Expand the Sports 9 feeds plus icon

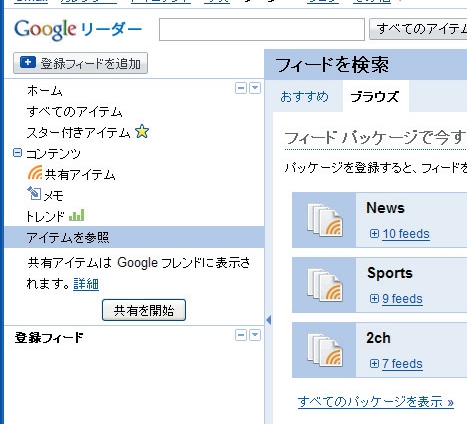(374, 299)
